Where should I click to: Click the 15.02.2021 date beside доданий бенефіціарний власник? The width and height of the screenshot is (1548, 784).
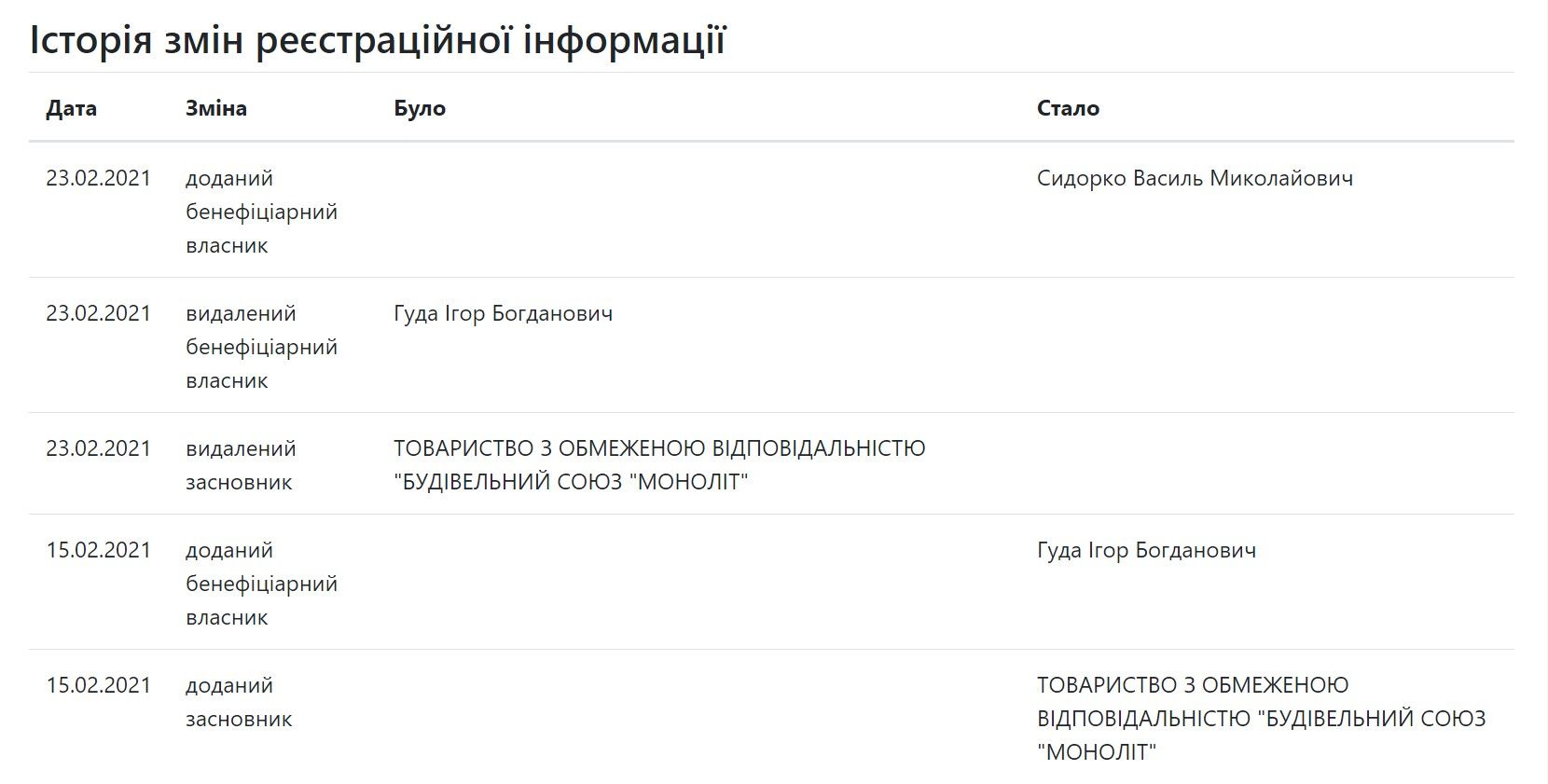tap(98, 550)
